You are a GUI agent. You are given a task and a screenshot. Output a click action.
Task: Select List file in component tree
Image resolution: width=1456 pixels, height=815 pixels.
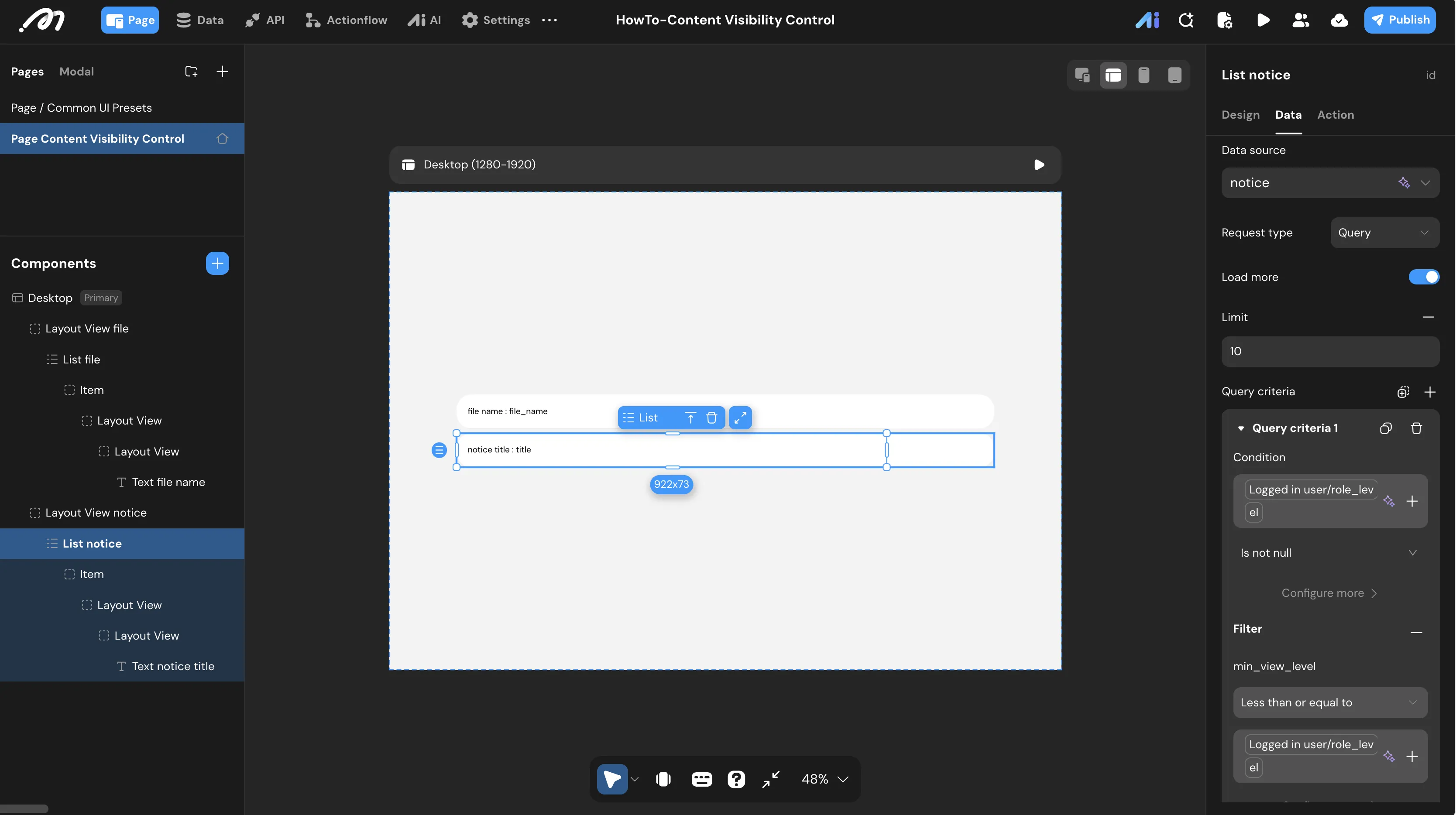pos(122,359)
